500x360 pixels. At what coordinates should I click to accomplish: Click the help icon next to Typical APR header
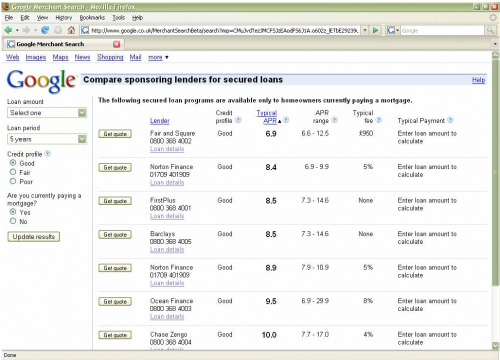click(x=286, y=120)
